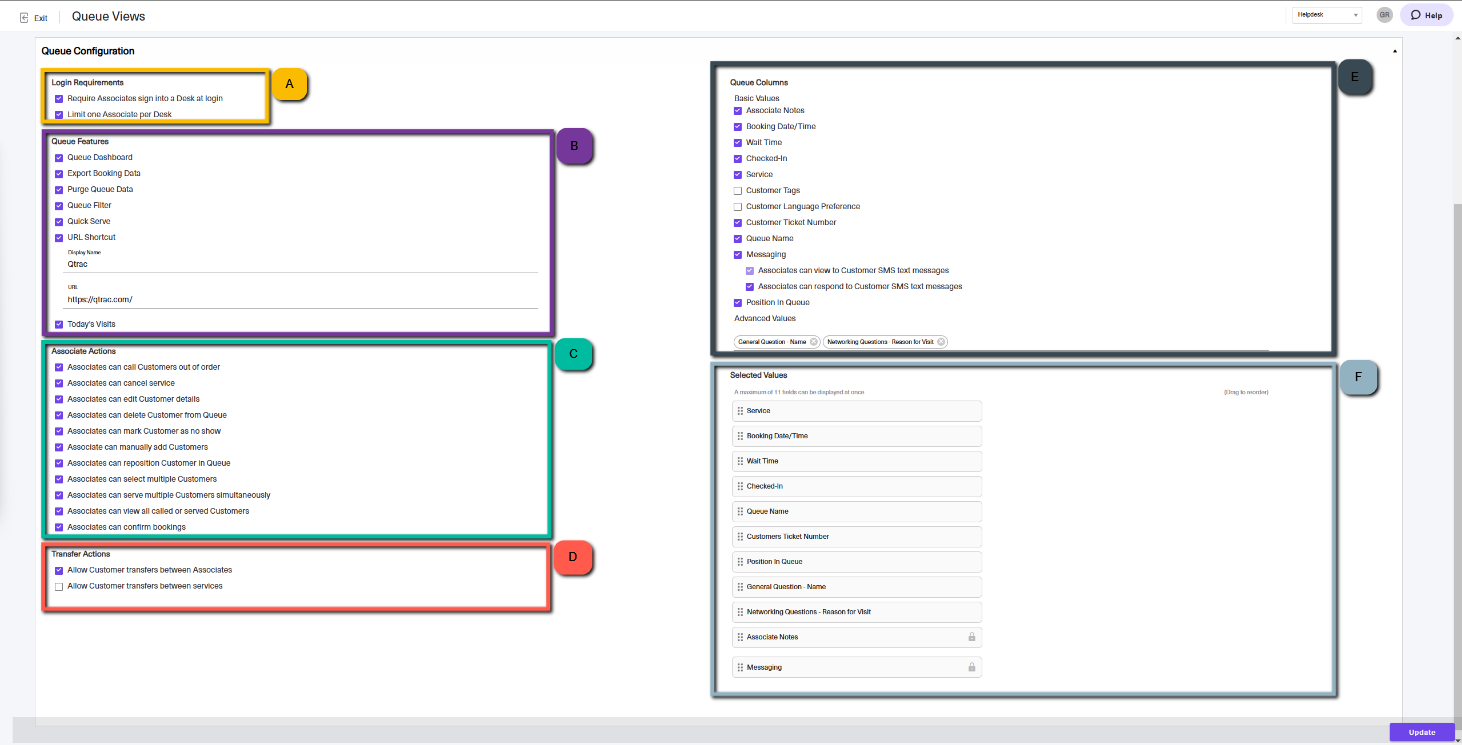Viewport: 1462px width, 745px height.
Task: Grab the drag handle on Checked-In row
Action: tap(740, 486)
